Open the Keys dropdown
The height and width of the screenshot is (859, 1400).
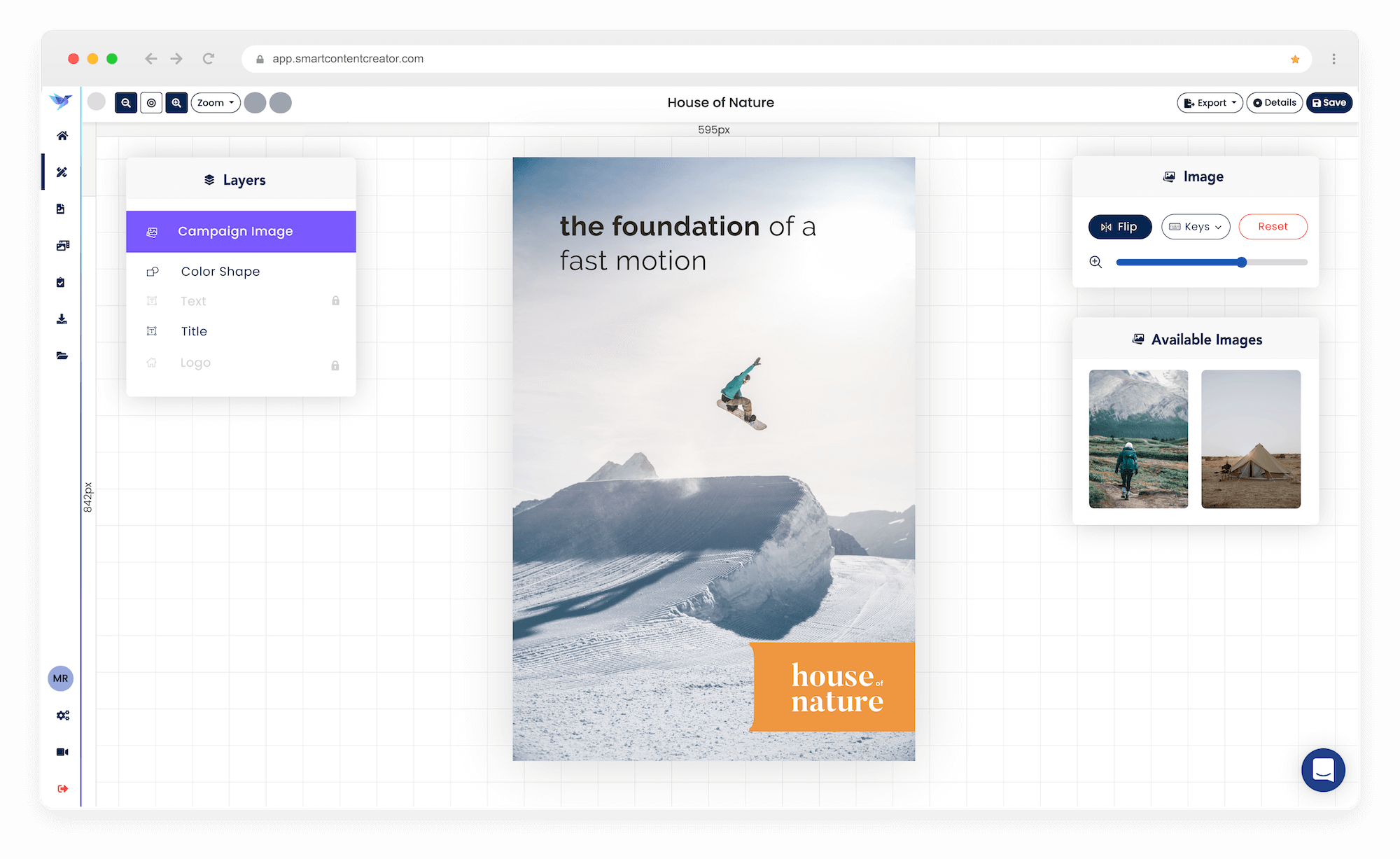pos(1196,227)
